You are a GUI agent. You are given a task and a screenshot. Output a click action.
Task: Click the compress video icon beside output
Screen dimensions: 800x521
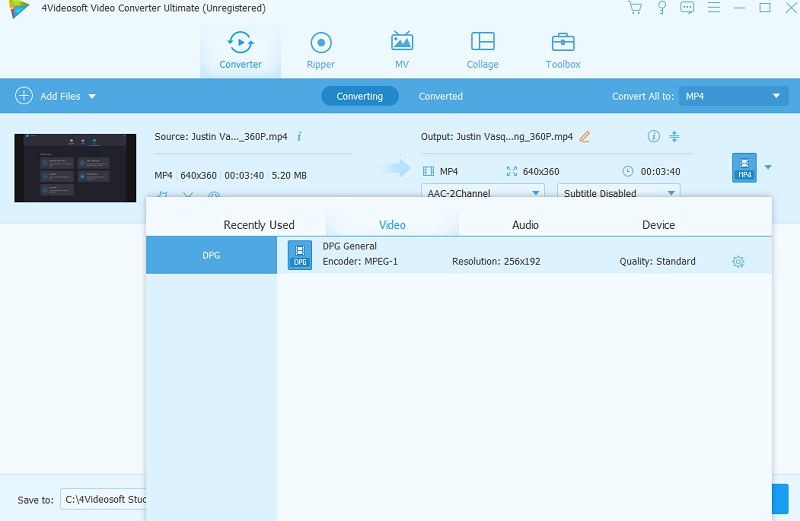[x=674, y=136]
